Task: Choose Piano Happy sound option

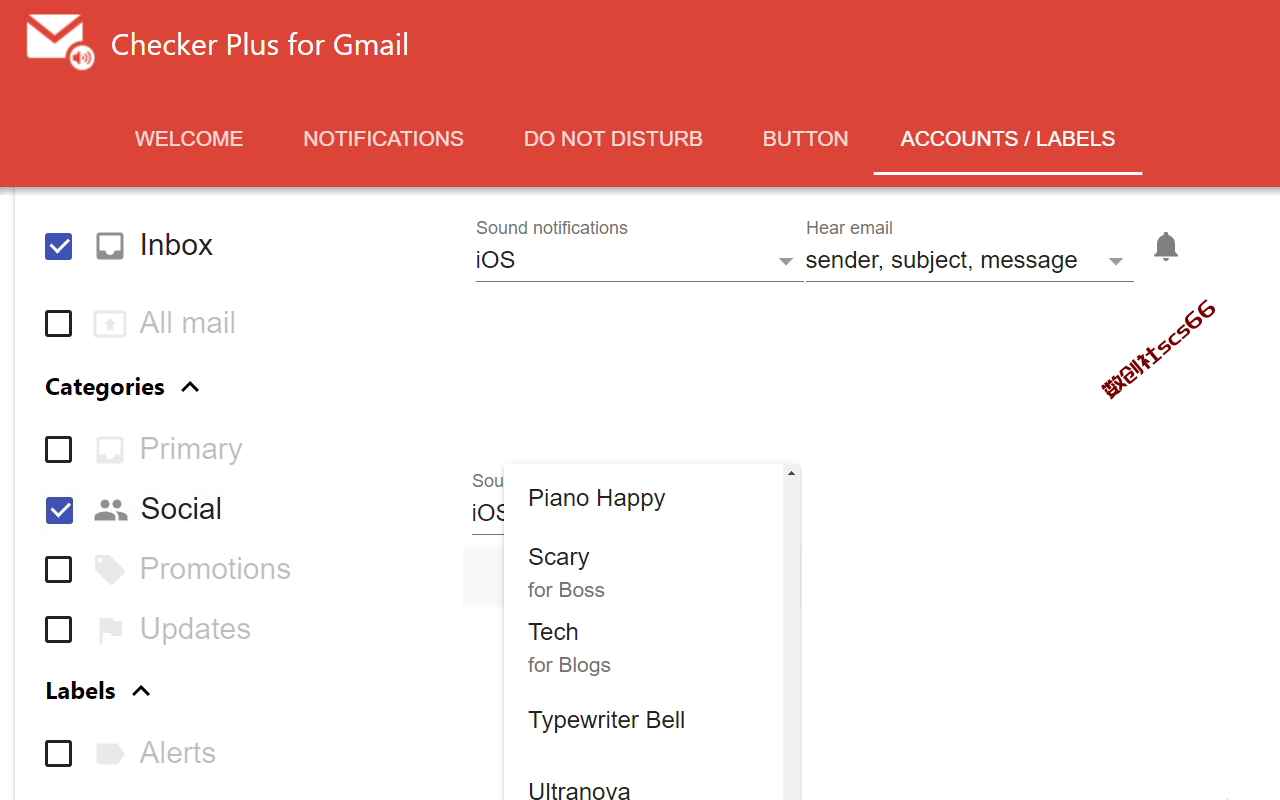Action: [643, 498]
